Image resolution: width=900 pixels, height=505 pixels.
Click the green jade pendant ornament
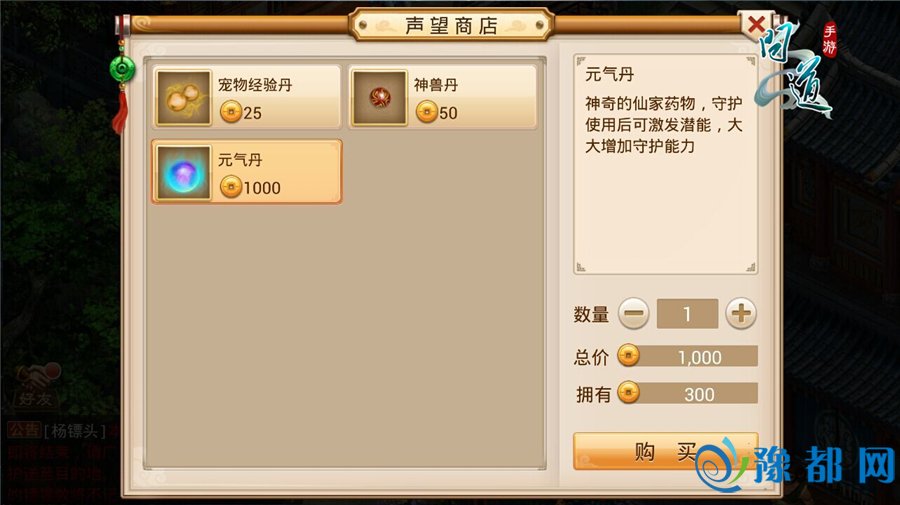pos(122,69)
